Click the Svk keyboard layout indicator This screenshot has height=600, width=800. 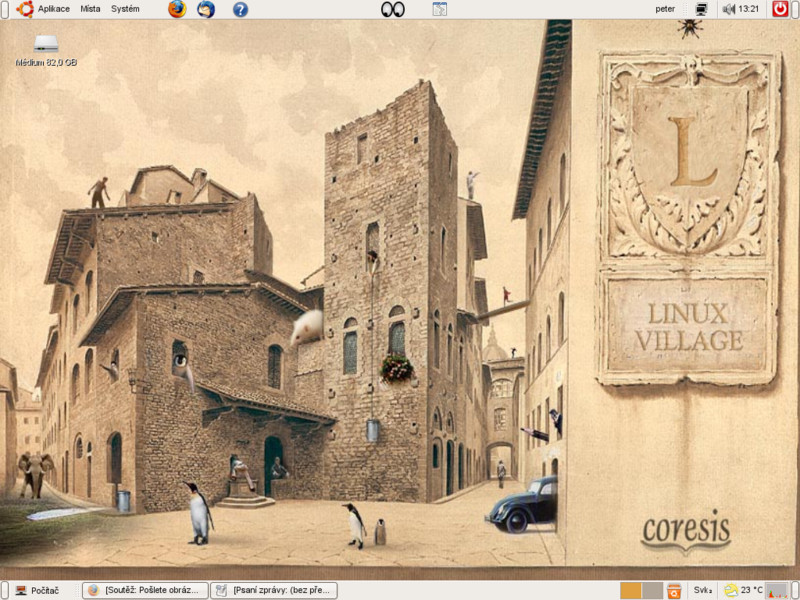tap(703, 590)
